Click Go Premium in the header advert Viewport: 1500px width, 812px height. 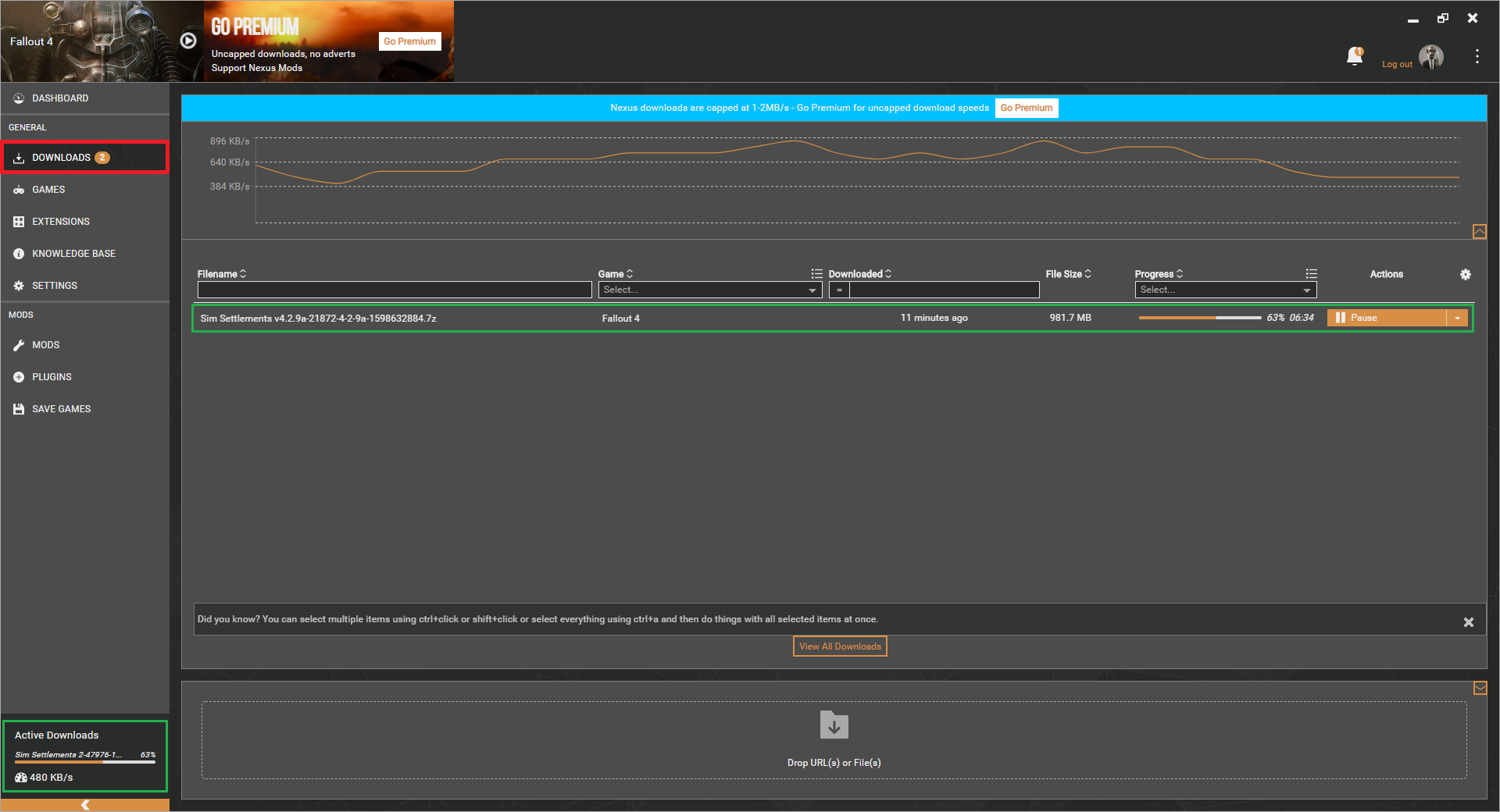click(410, 41)
